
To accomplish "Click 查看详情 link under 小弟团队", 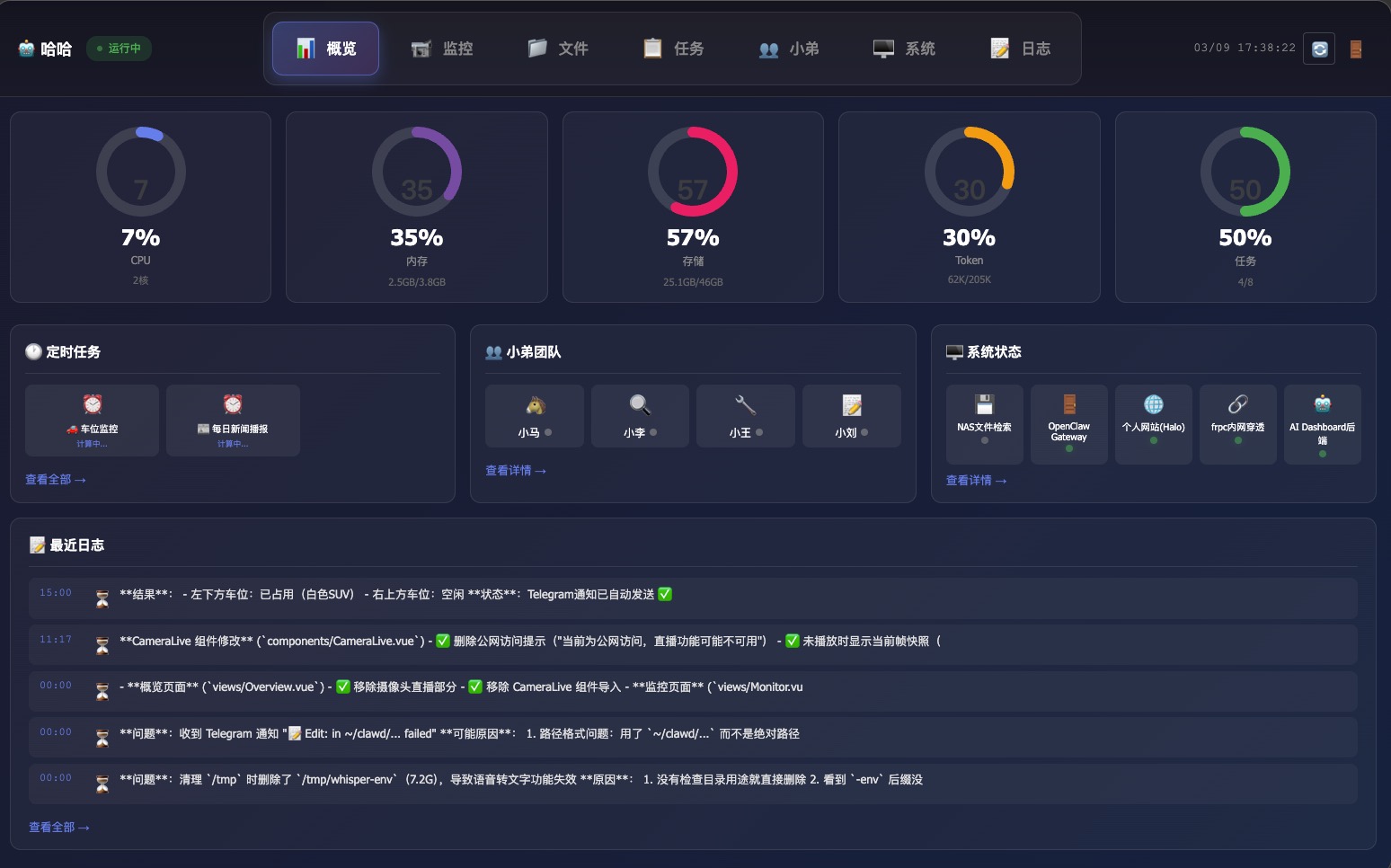I will (515, 471).
